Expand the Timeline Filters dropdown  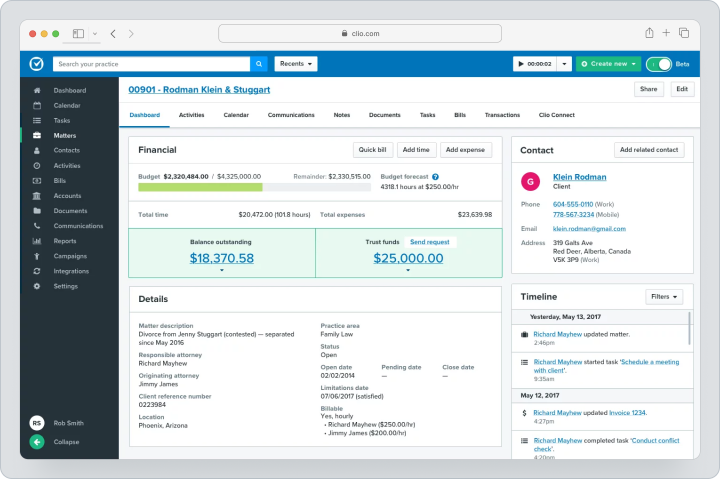664,297
